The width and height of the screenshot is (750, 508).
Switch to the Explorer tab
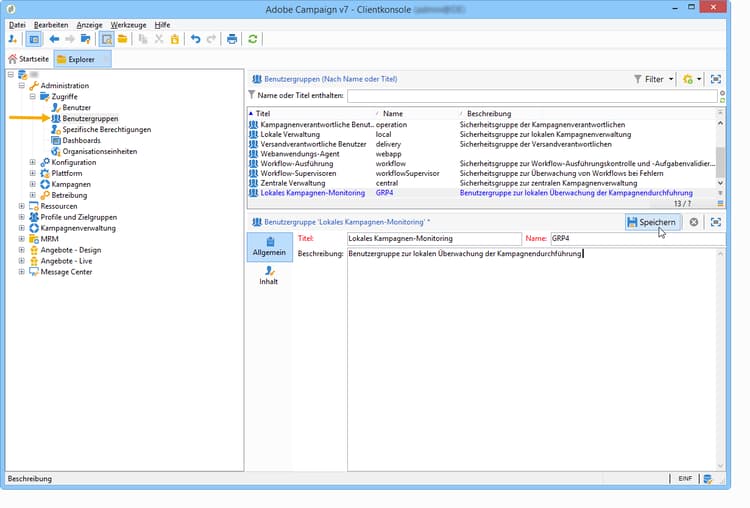[x=82, y=59]
